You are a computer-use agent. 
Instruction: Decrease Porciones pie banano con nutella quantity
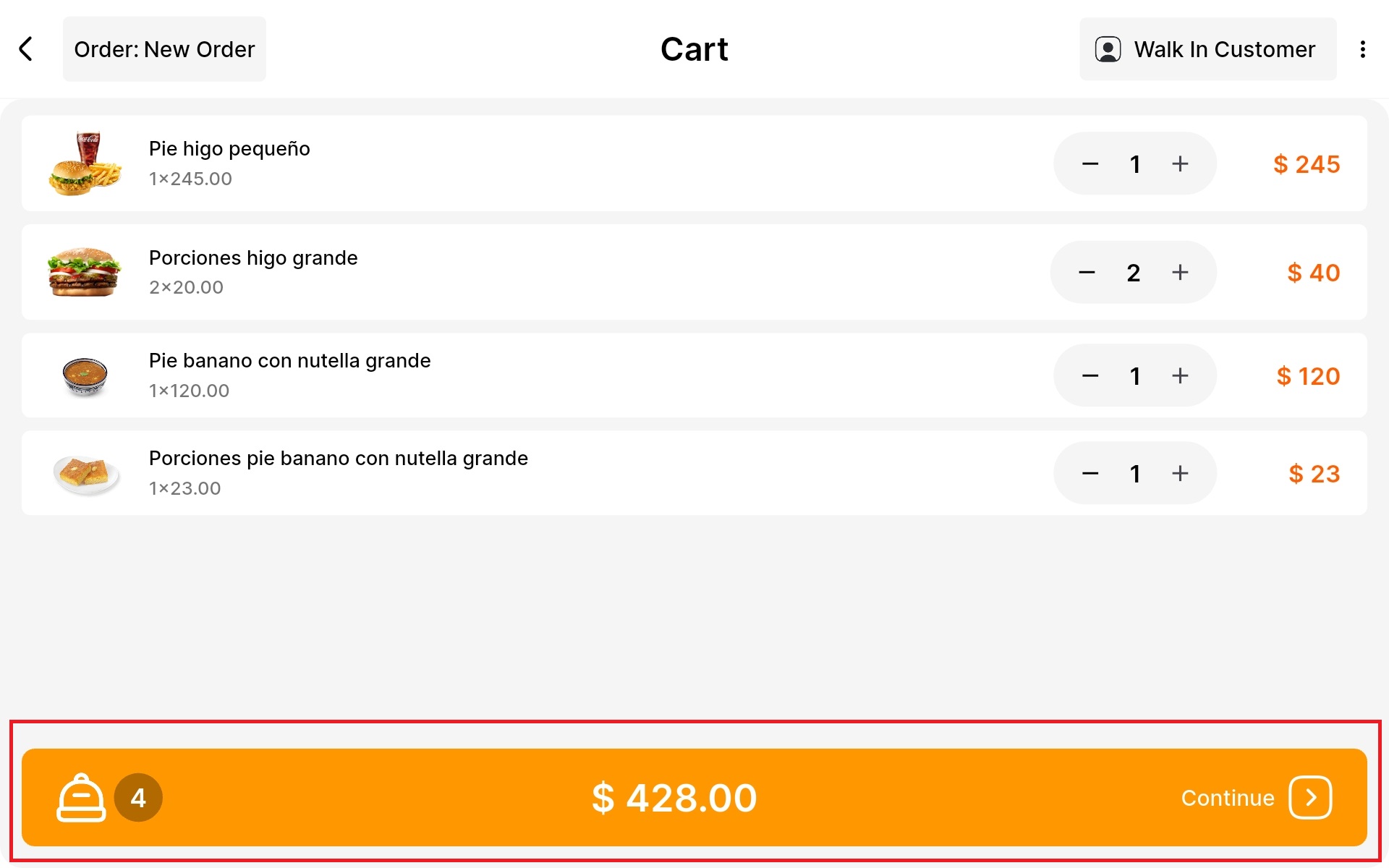pyautogui.click(x=1090, y=474)
